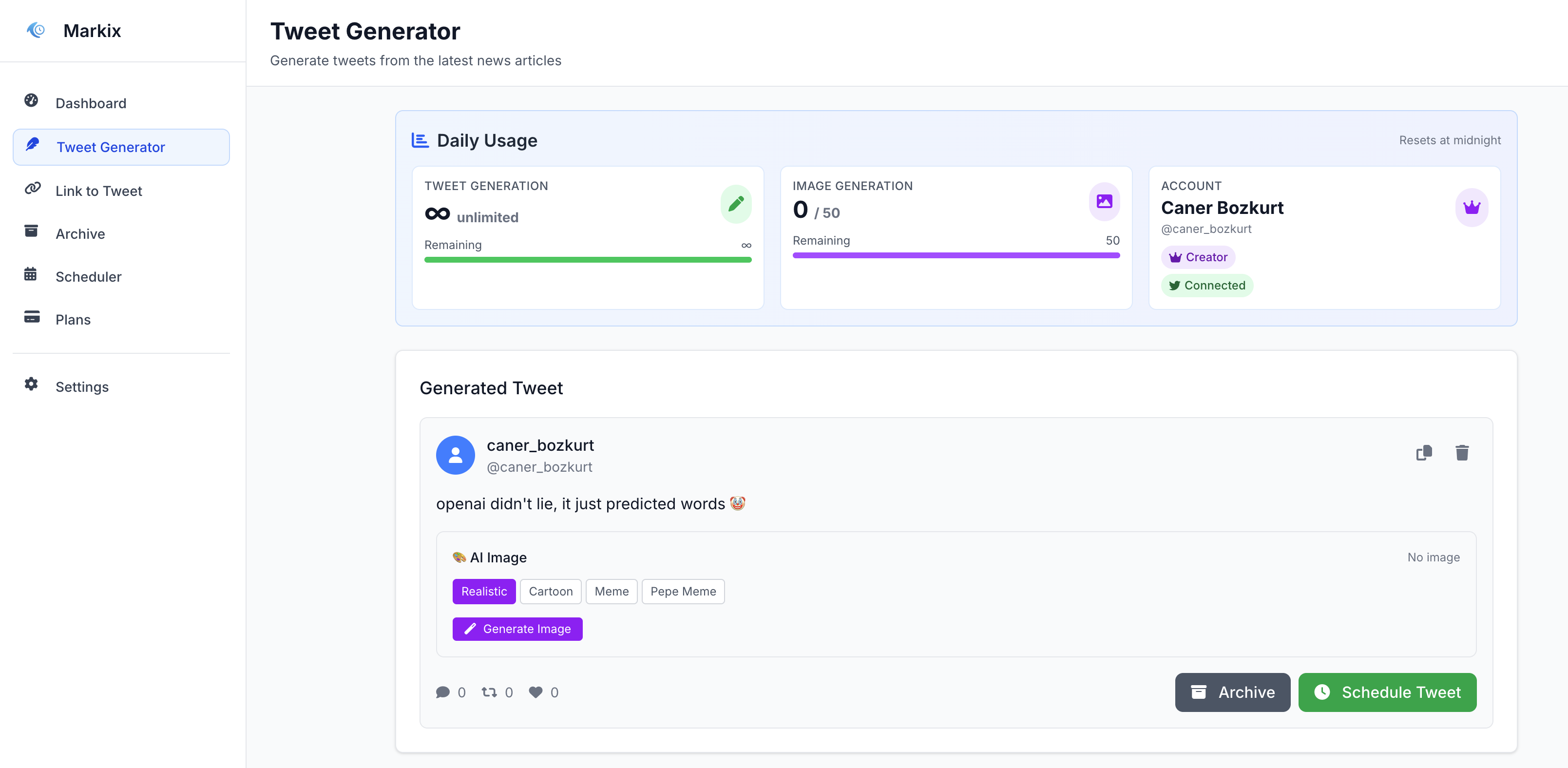This screenshot has width=1568, height=768.
Task: Go to Link to Tweet
Action: (98, 191)
